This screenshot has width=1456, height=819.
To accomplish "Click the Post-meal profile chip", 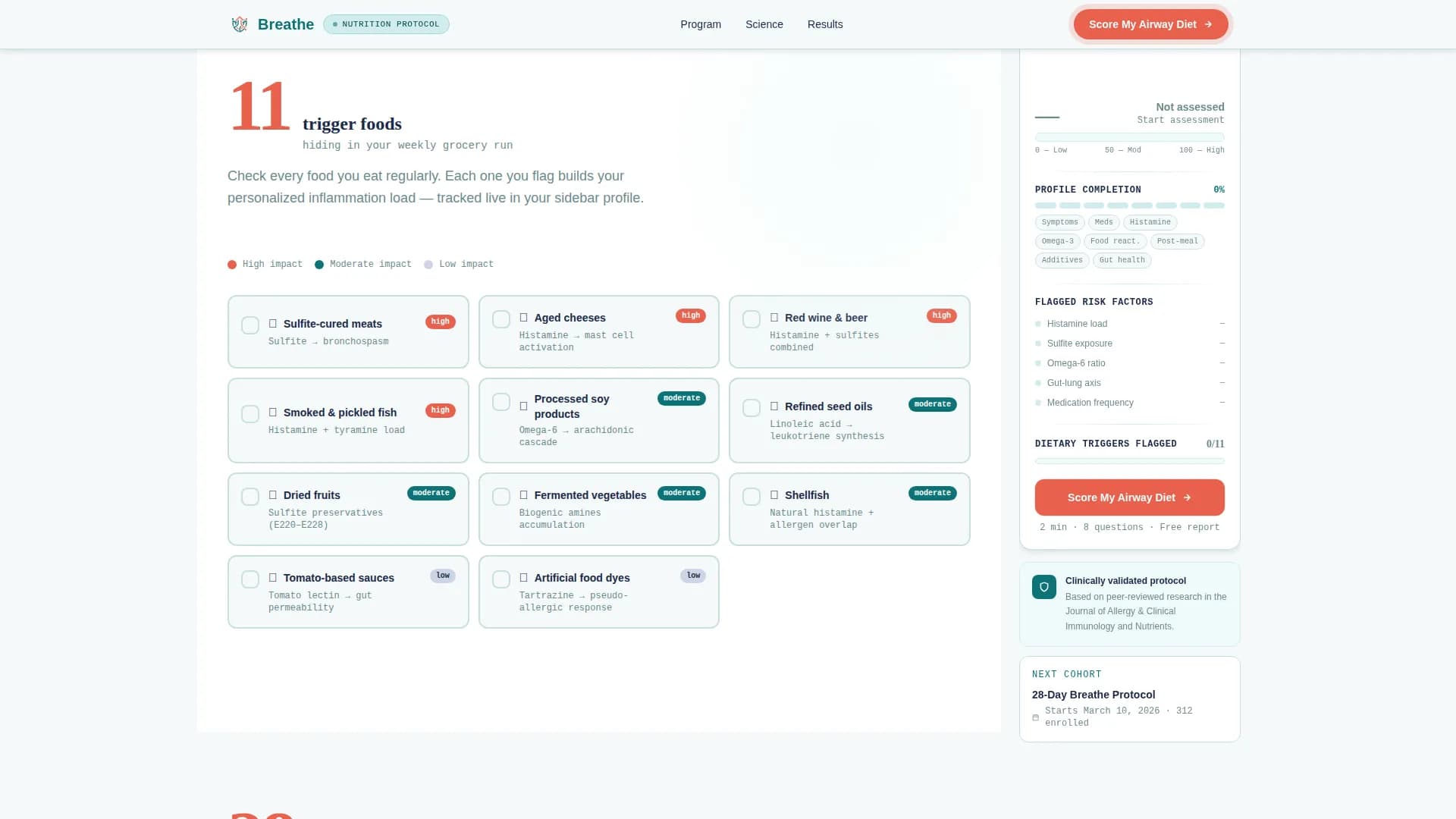I will coord(1177,241).
